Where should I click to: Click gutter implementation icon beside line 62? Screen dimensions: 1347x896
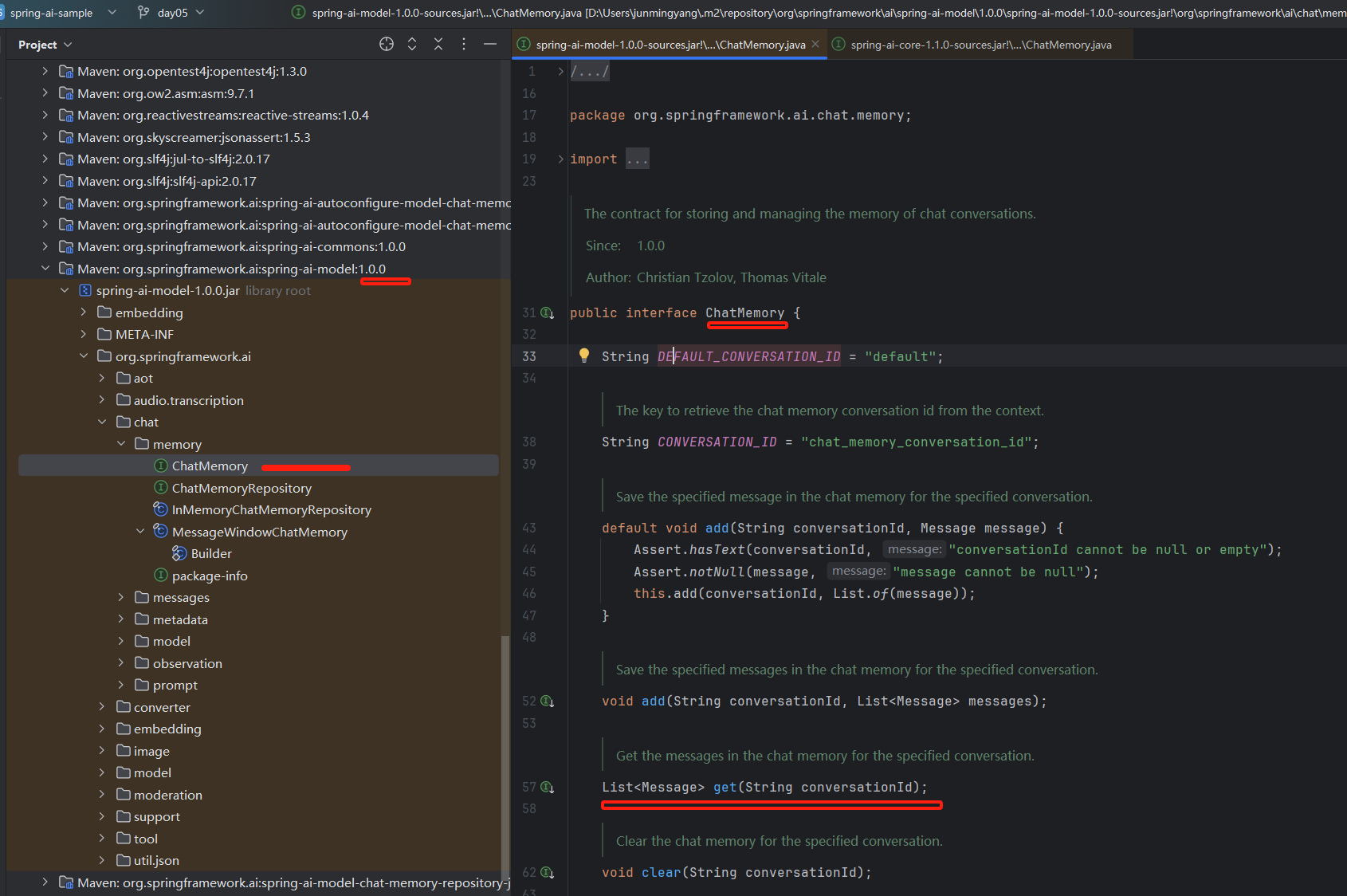click(548, 873)
